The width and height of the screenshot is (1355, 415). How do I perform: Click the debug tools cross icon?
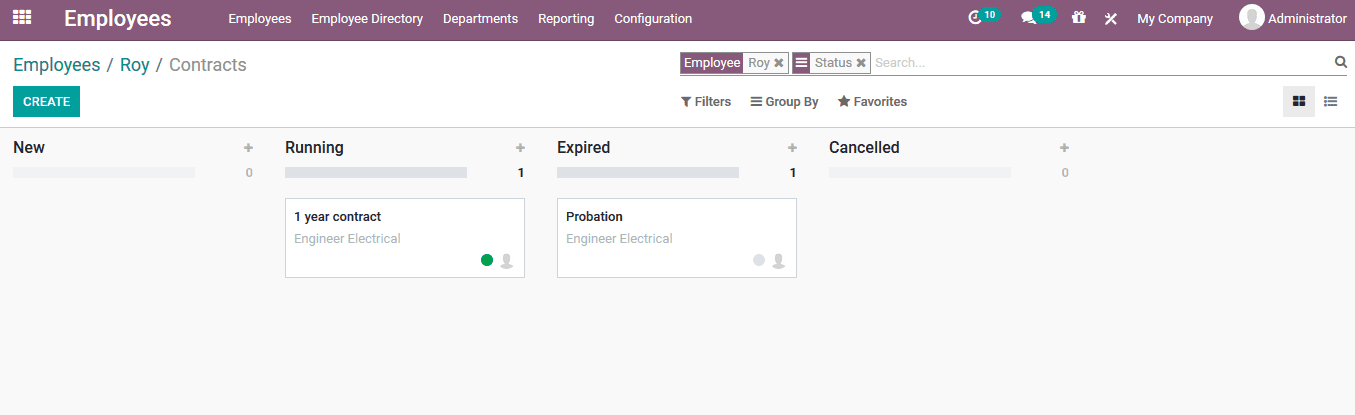click(1111, 19)
